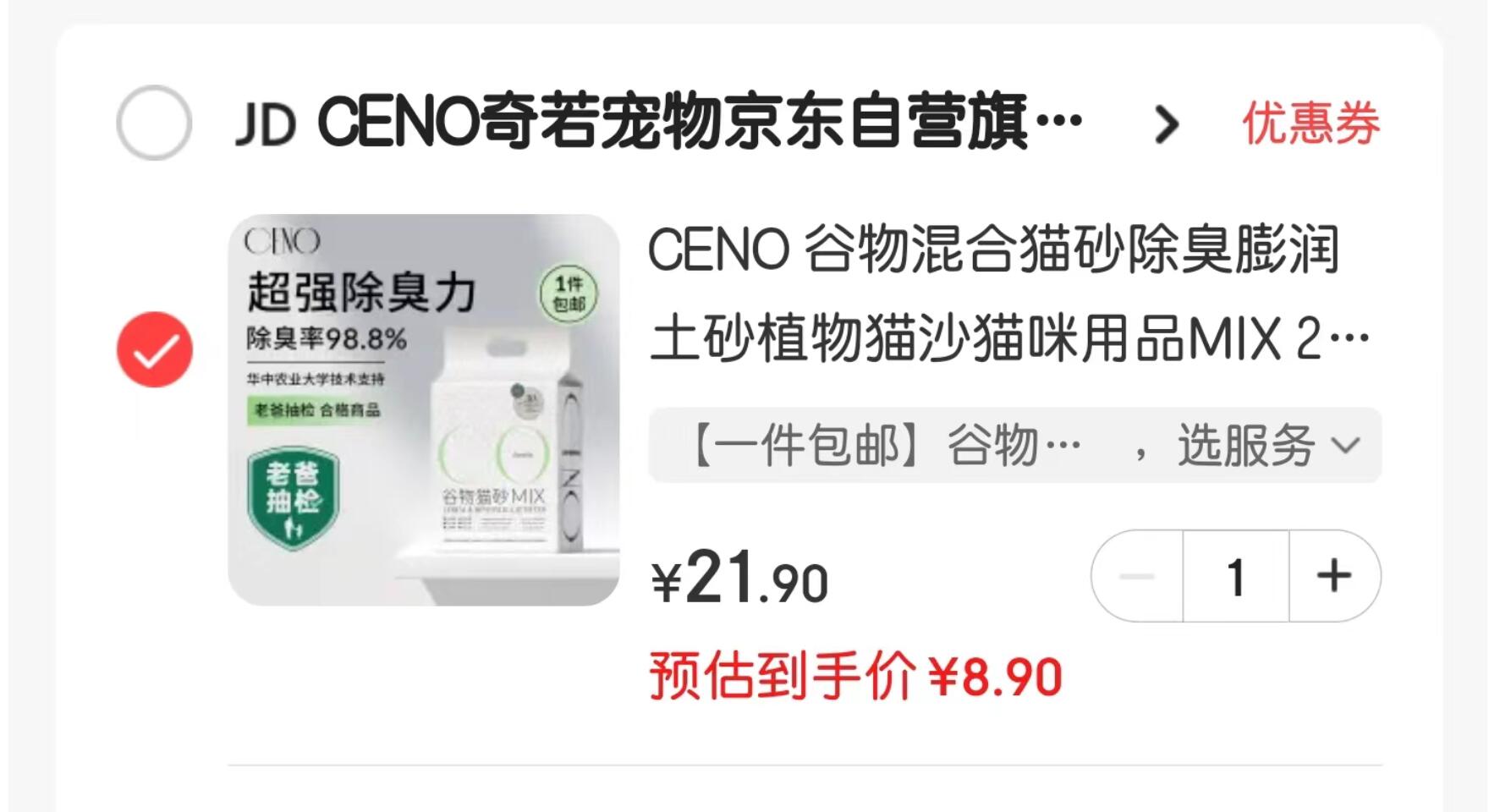Click the CENO logo on product image
This screenshot has width=1489, height=812.
(283, 241)
